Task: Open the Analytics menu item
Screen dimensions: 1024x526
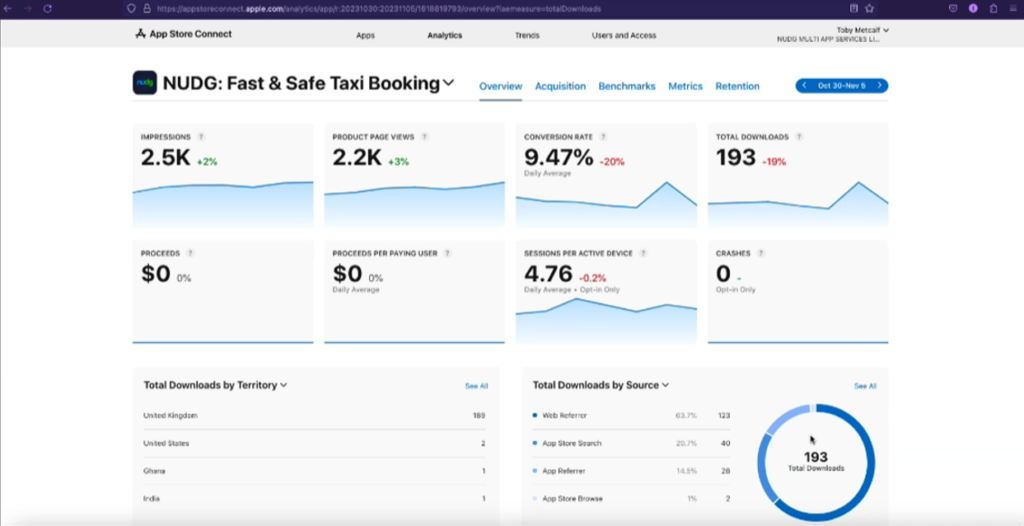Action: coord(445,35)
